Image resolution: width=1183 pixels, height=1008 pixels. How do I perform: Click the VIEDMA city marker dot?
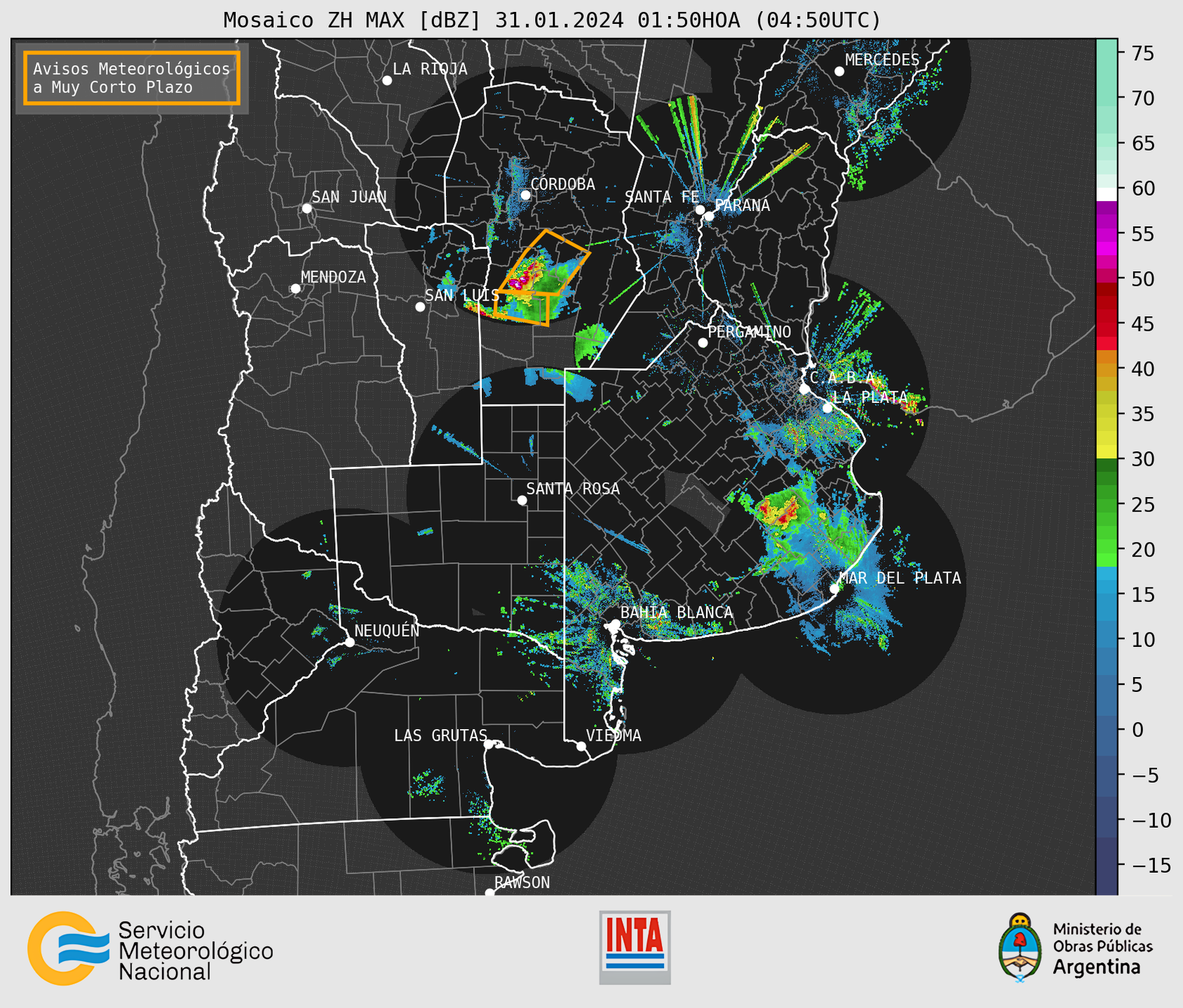[581, 746]
